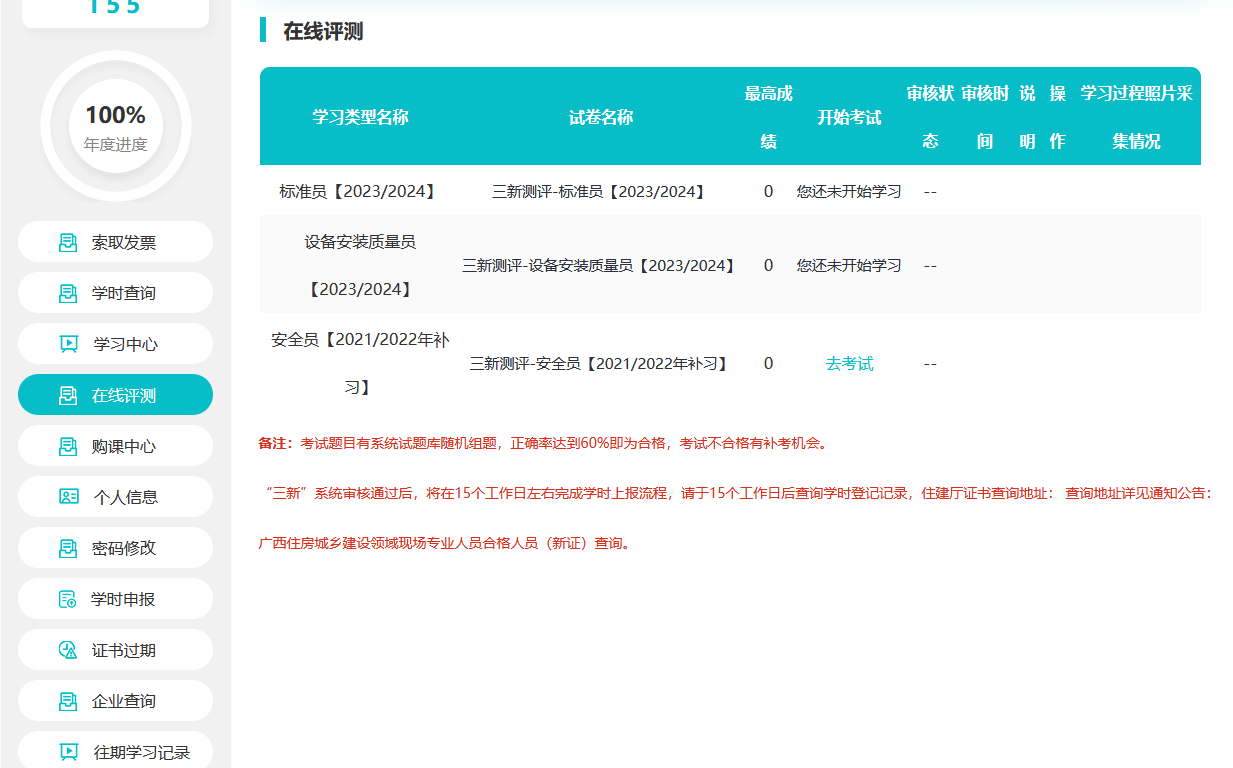Viewport: 1233px width, 768px height.
Task: Click the score 0 in the 标准员 row
Action: point(768,191)
